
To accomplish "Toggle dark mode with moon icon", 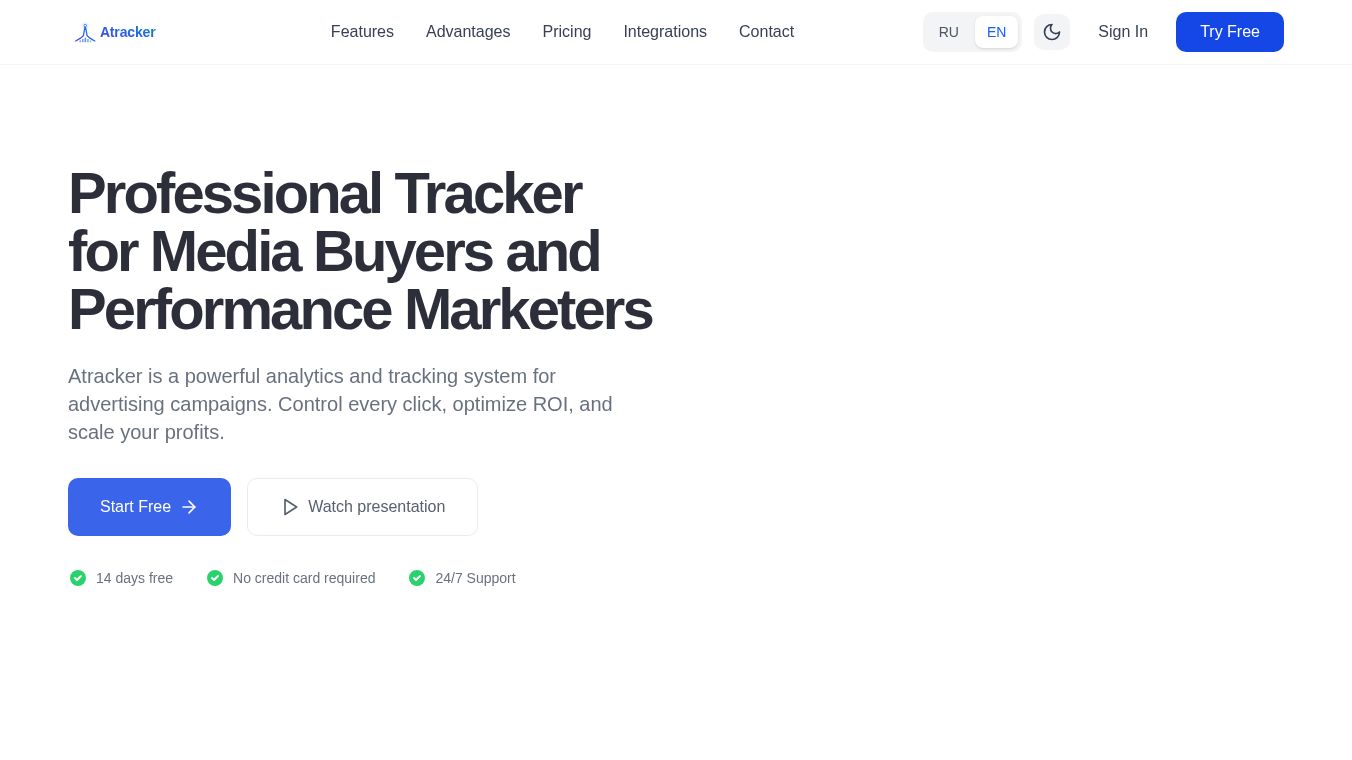I will click(1052, 32).
